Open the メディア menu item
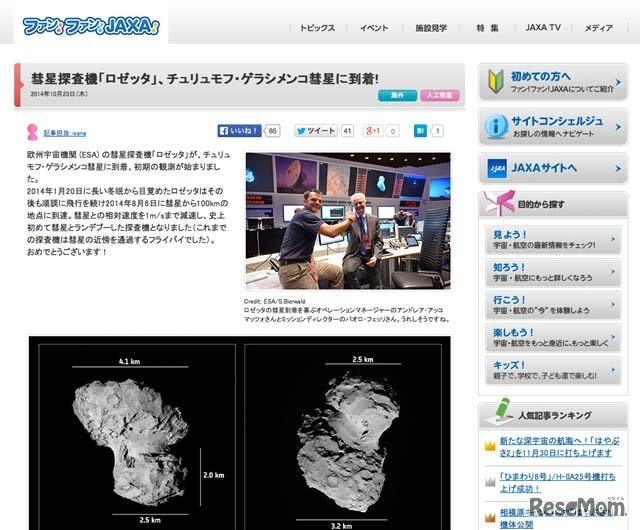This screenshot has height=530, width=640. coord(599,28)
